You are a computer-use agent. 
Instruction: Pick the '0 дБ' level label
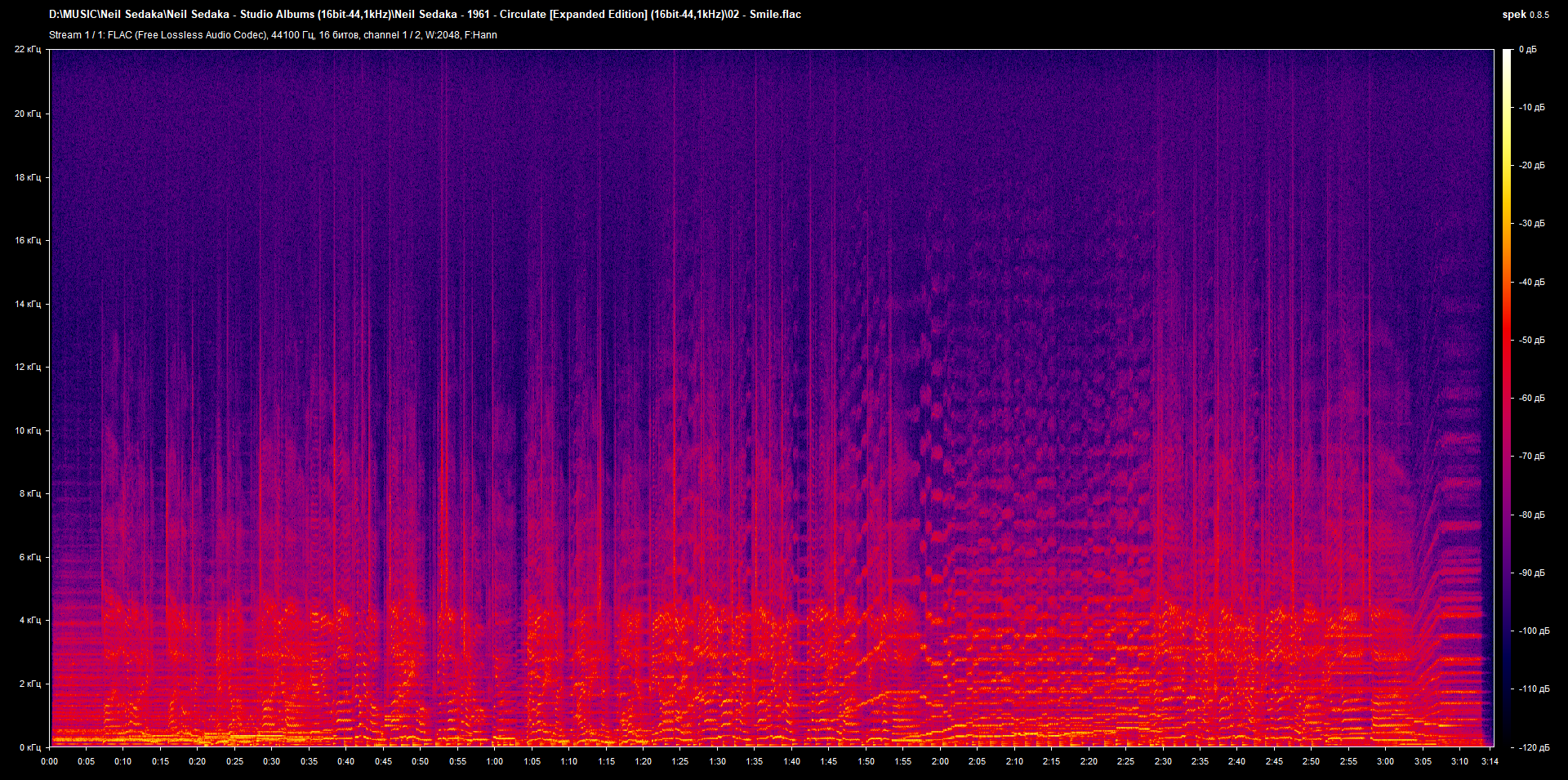click(x=1528, y=49)
